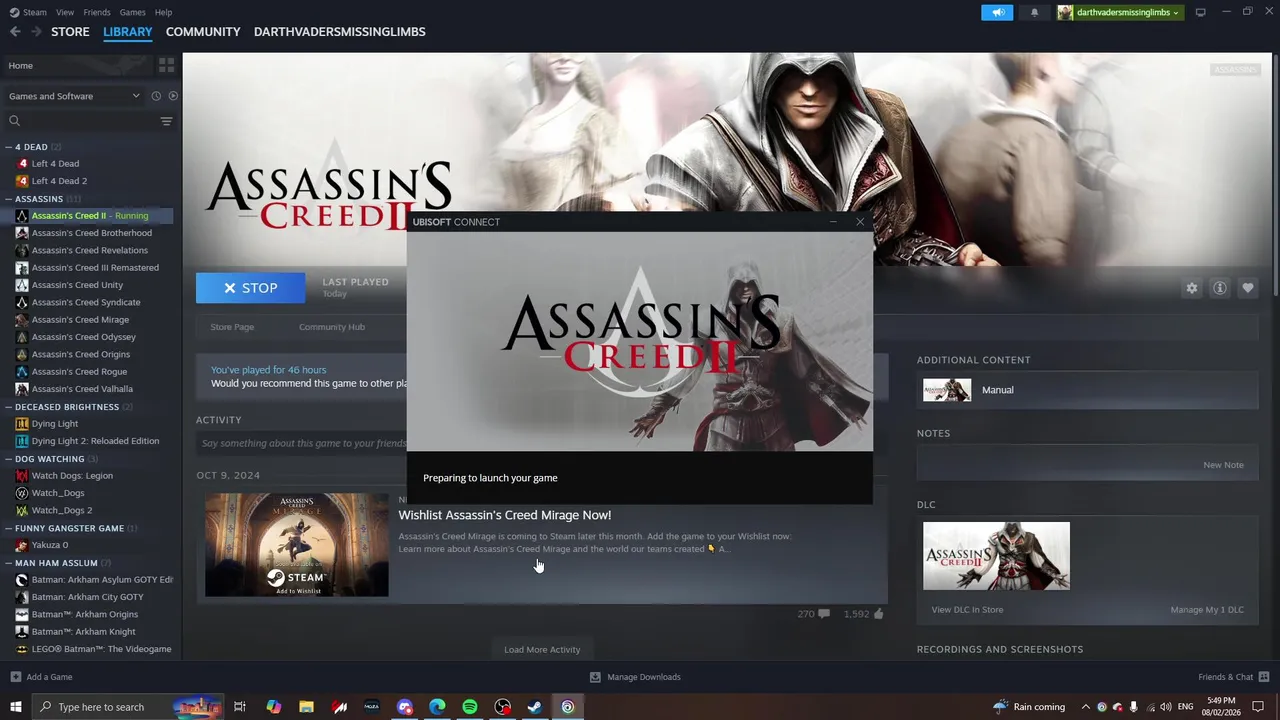
Task: Collapse the DECEASED BRIGHTNESS collection
Action: (x=8, y=407)
